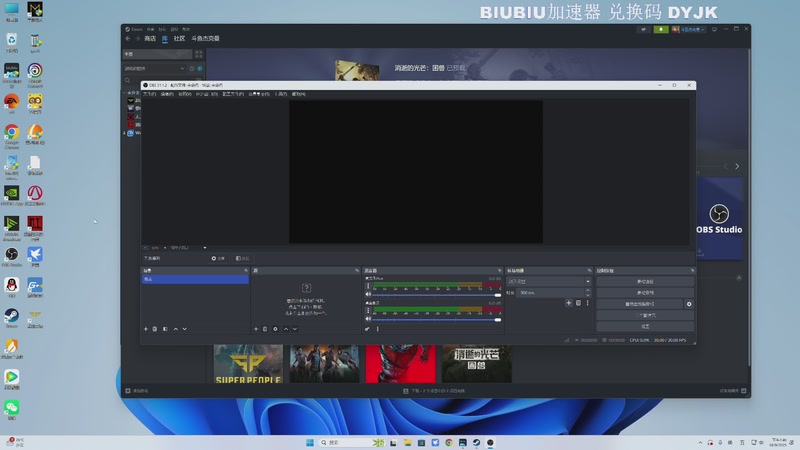800x450 pixels.
Task: Move source up in Sources panel
Action: pos(286,329)
